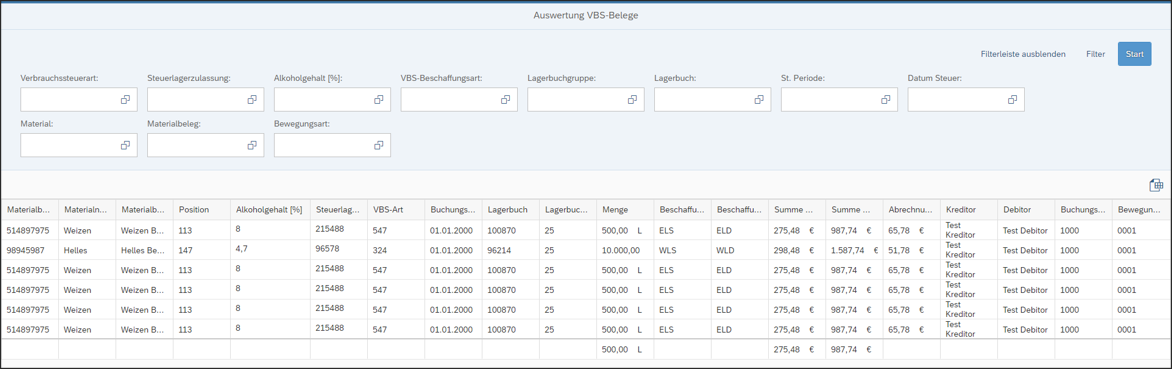Select the Helles row with material 98945987
This screenshot has width=1172, height=369.
coord(586,250)
